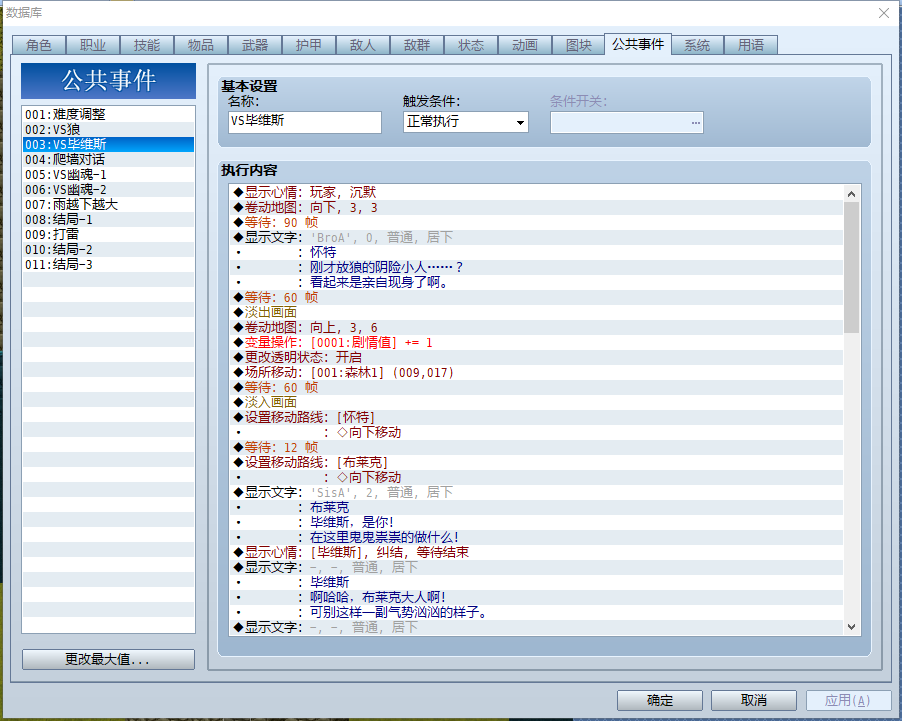
Task: Select the 显示心情: 玩家, 沉默 command
Action: [x=536, y=192]
